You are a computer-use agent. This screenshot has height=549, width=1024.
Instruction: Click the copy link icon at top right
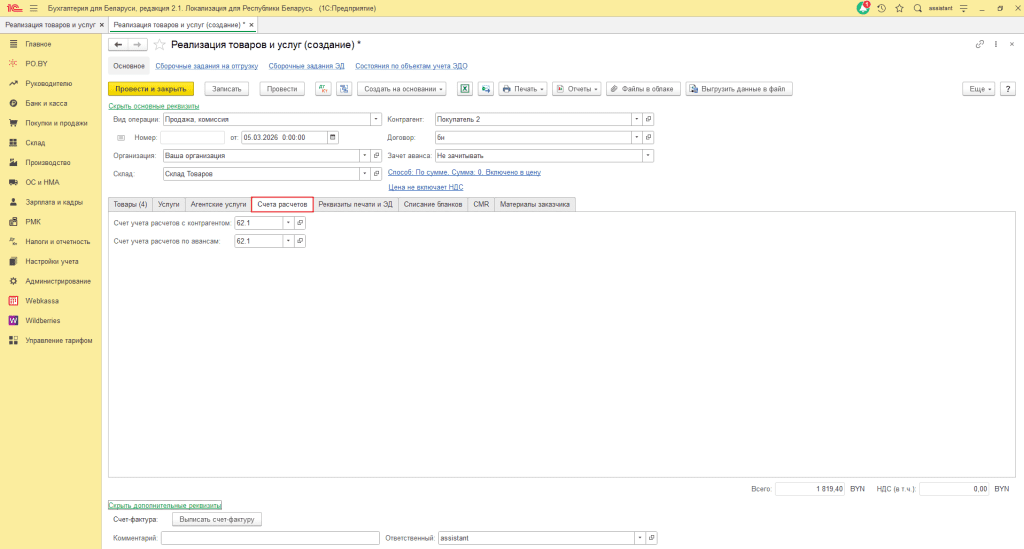coord(979,45)
